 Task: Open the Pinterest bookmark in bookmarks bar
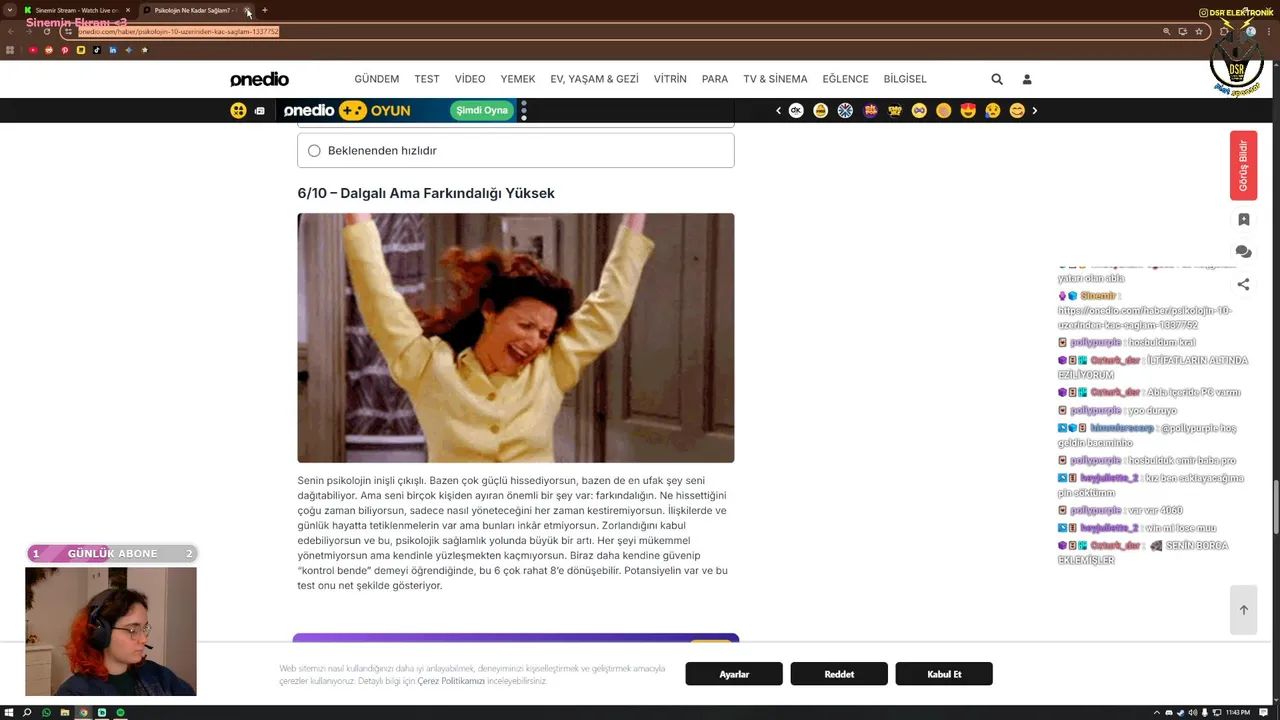click(65, 50)
